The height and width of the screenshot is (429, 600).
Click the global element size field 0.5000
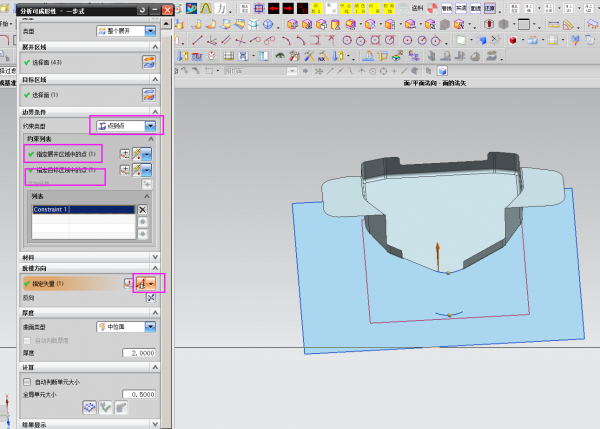(x=139, y=394)
